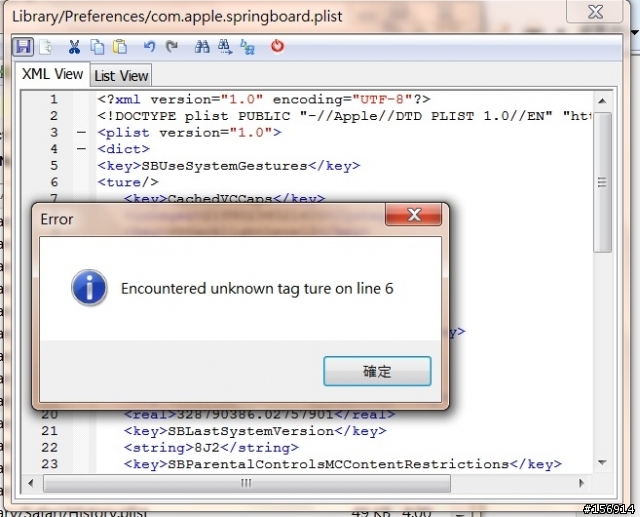The image size is (640, 517).
Task: Click the vertical scrollbar up arrow
Action: tap(602, 101)
